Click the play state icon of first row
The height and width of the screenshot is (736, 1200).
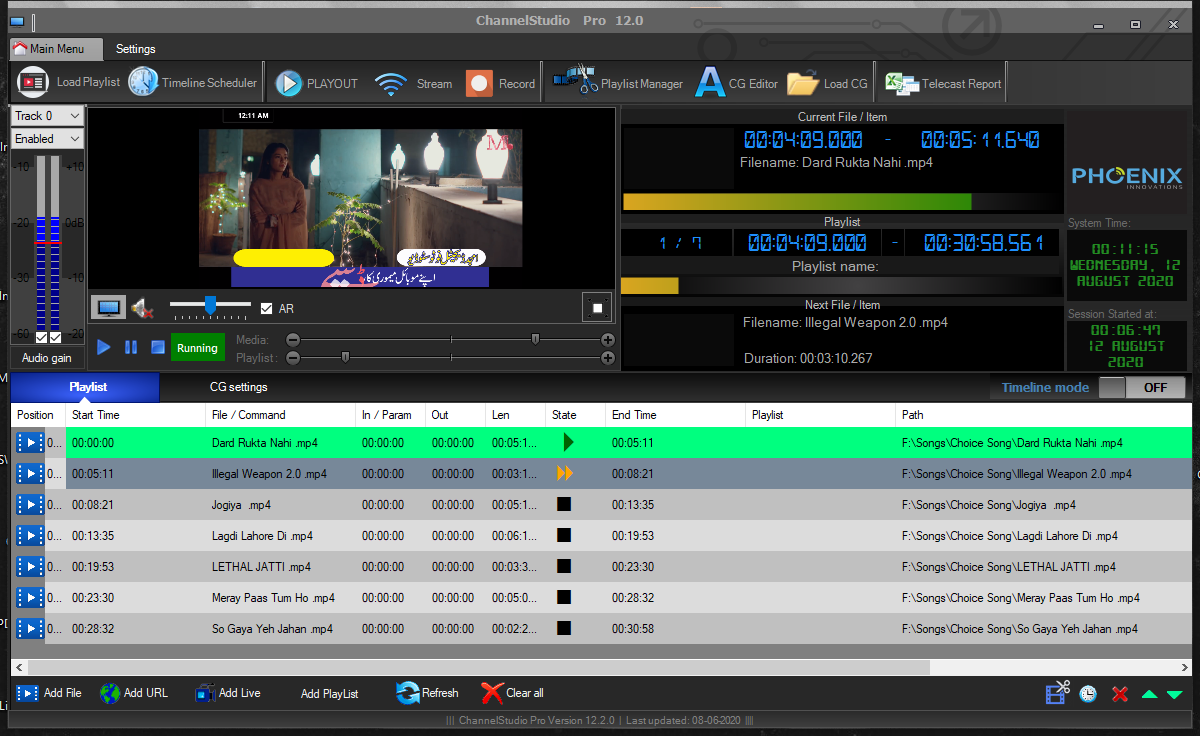[x=568, y=442]
